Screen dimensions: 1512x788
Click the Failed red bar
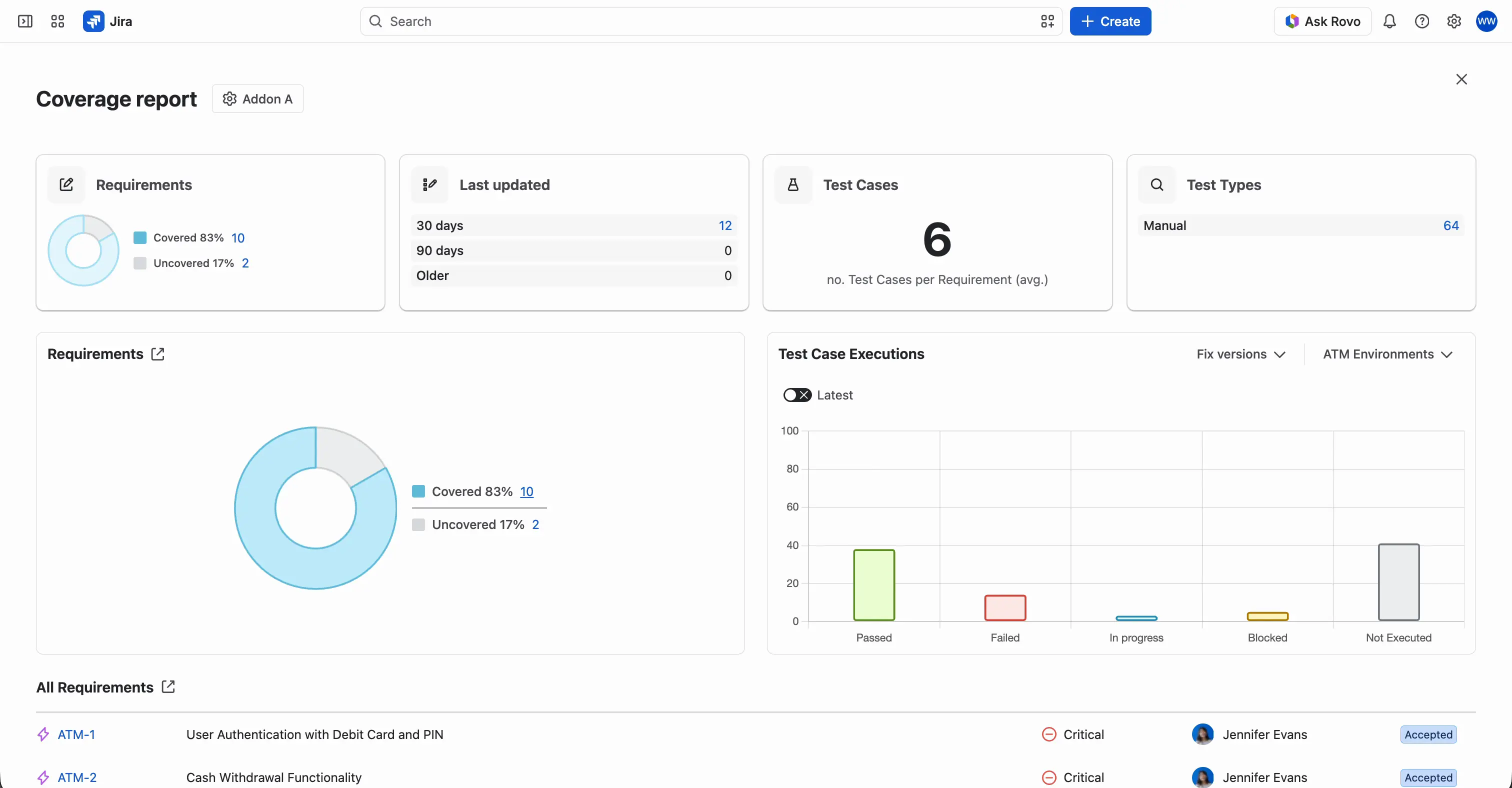pos(1005,608)
